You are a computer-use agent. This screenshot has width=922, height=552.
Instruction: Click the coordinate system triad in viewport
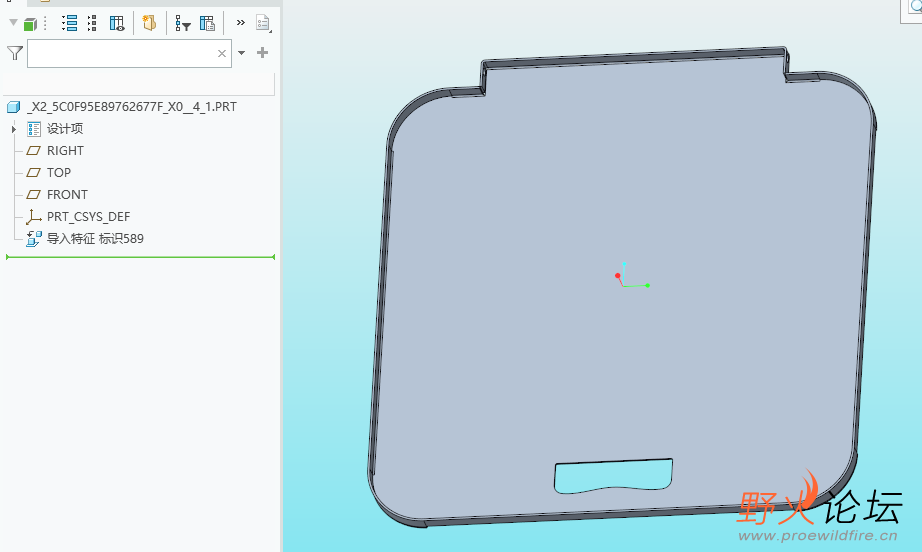pos(631,276)
